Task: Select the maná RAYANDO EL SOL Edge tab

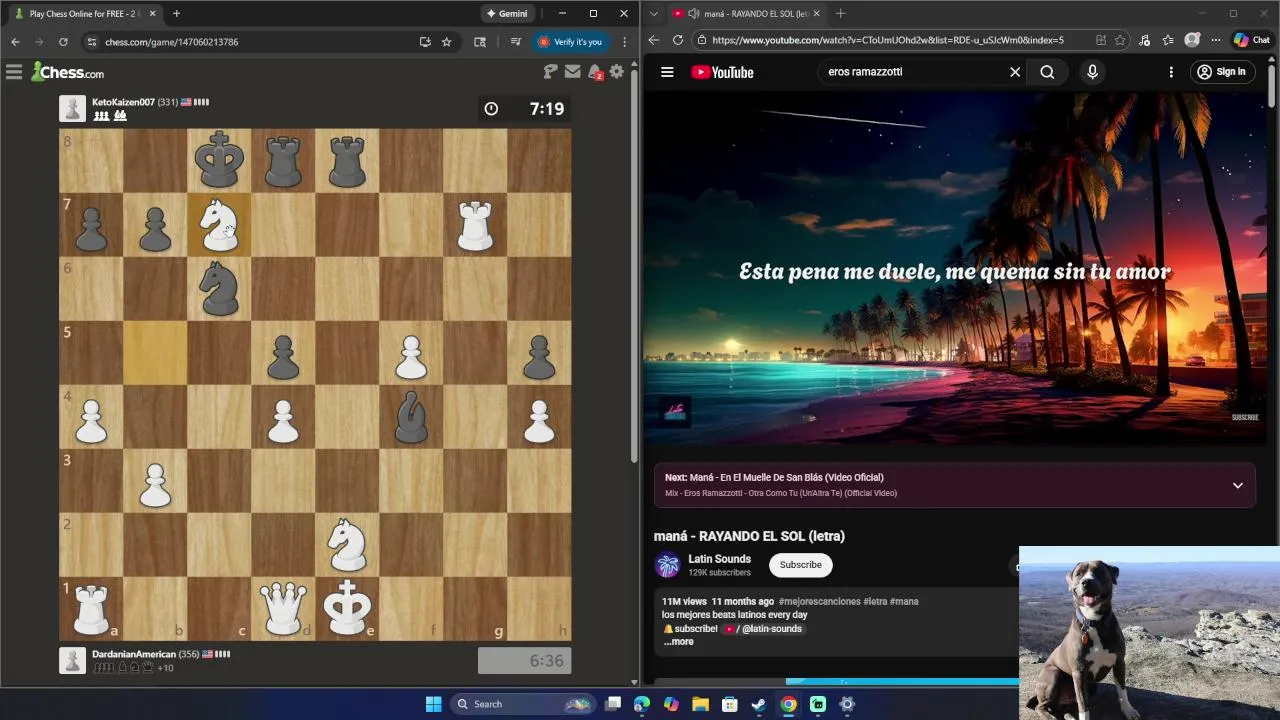Action: 746,14
